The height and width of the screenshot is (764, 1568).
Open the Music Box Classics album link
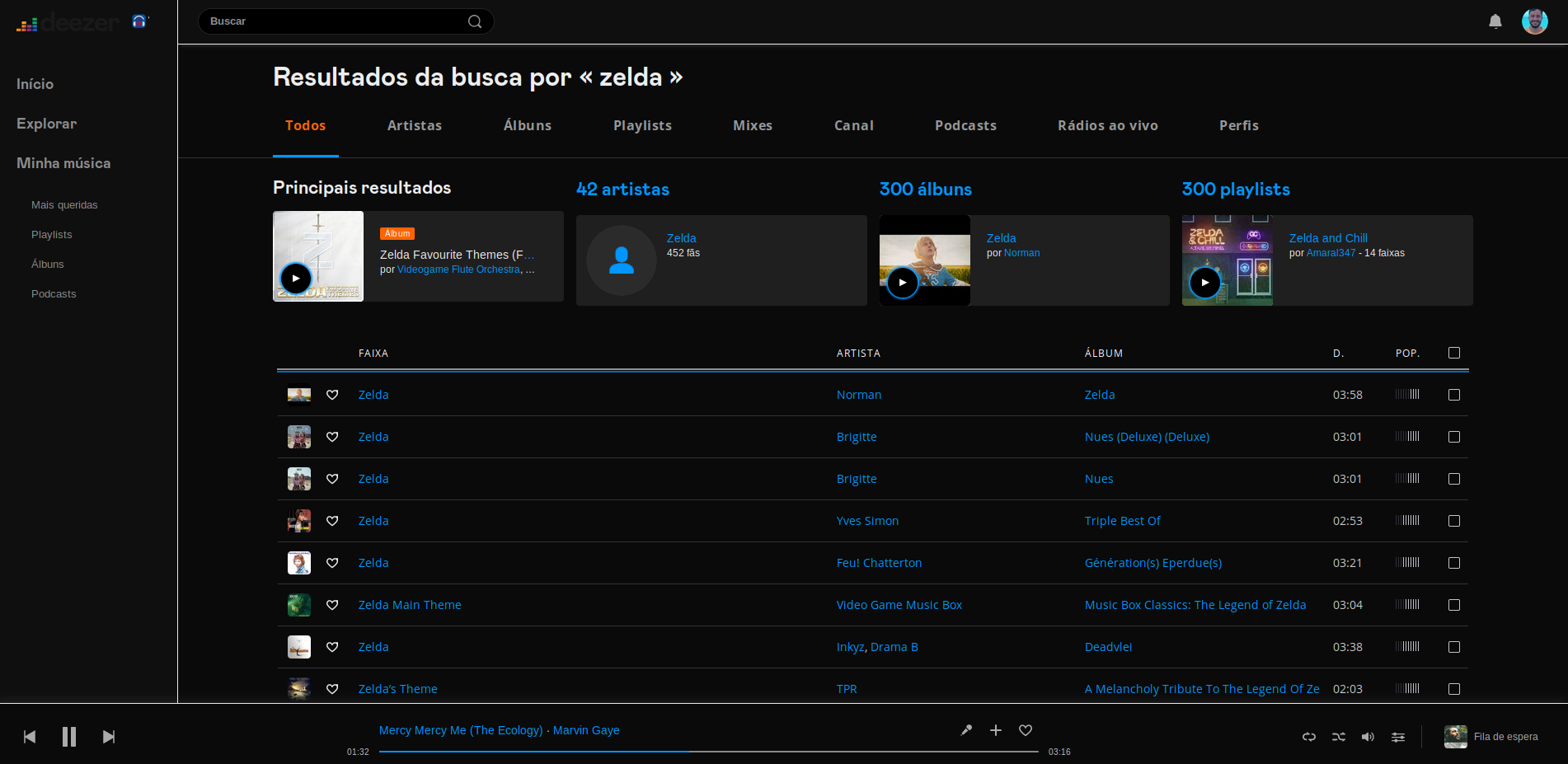1195,605
